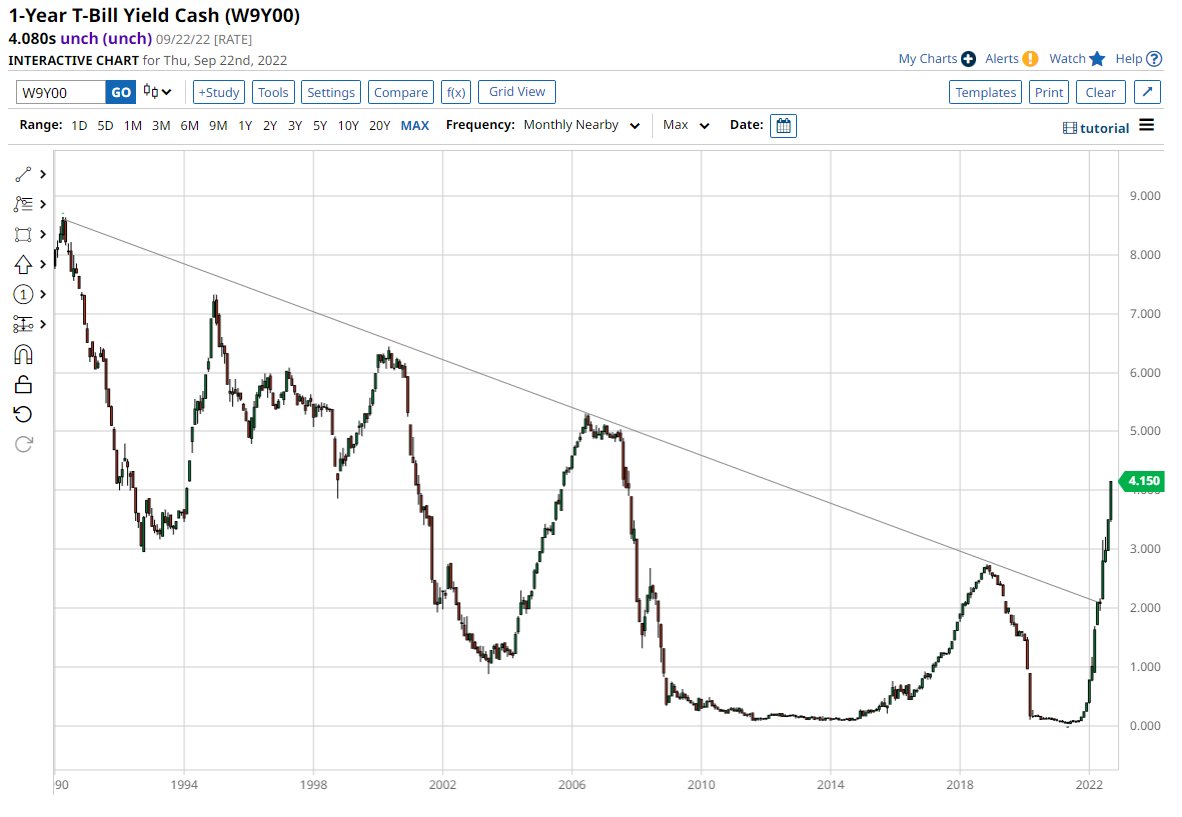The height and width of the screenshot is (817, 1182).
Task: Add chart via My Charts plus icon
Action: coord(969,59)
